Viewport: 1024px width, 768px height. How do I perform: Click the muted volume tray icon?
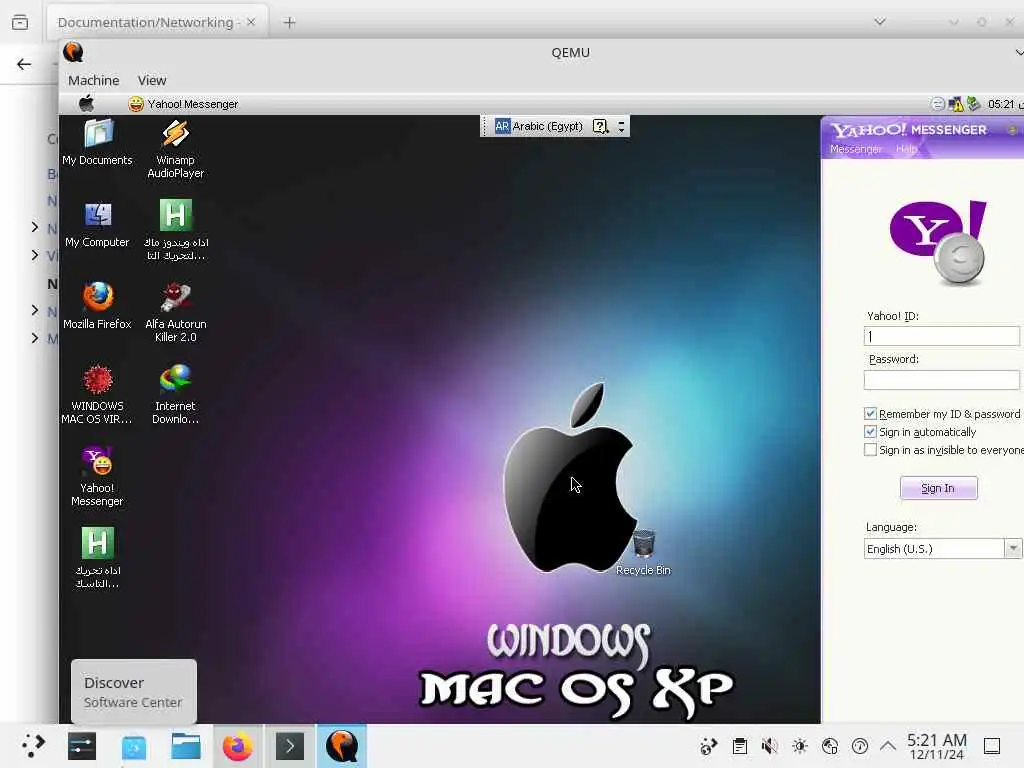tap(769, 746)
